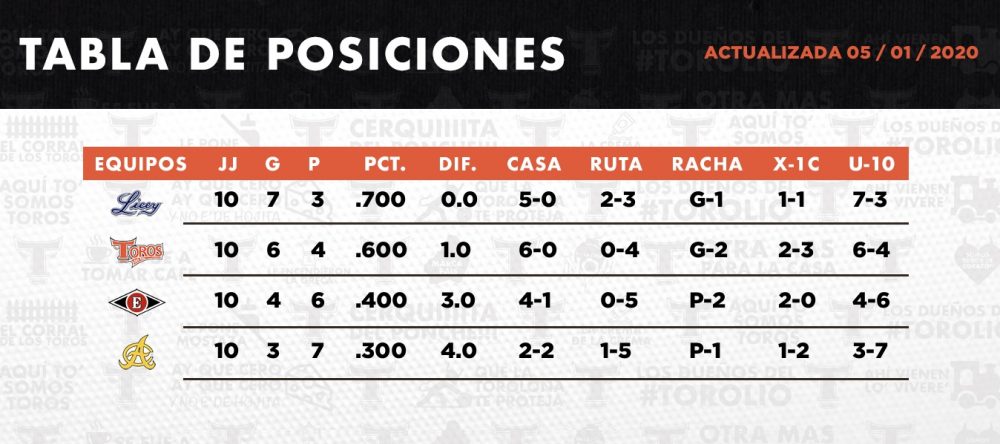Click the RUTA column header
The width and height of the screenshot is (1000, 444).
[x=616, y=165]
